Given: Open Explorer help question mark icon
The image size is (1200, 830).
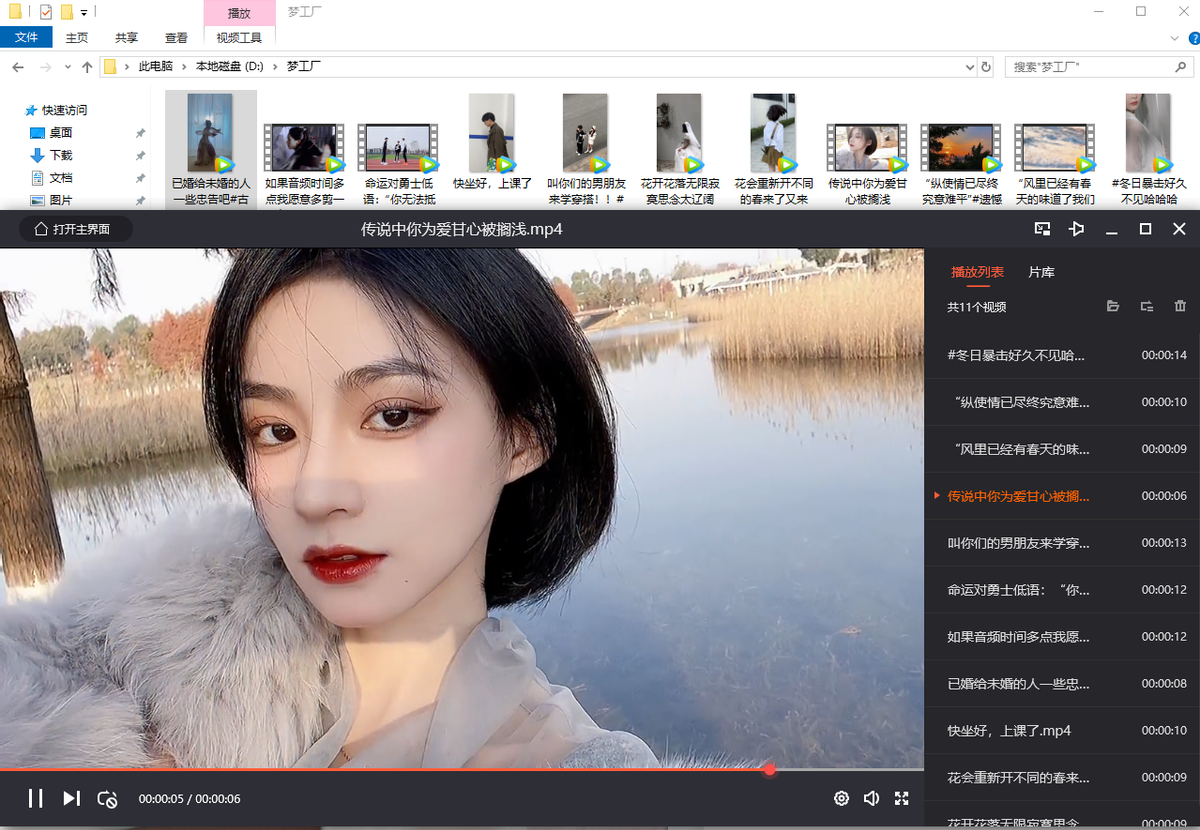Looking at the screenshot, I should click(x=1192, y=38).
